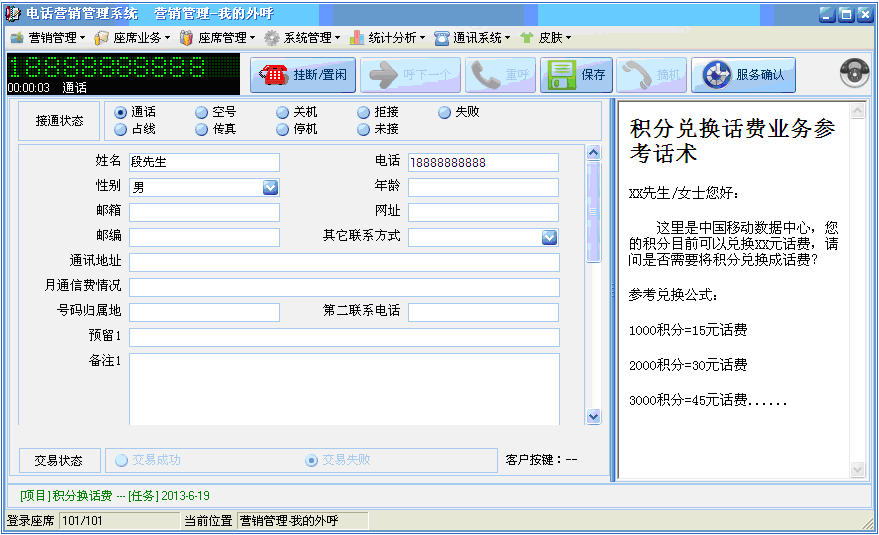Screen dimensions: 879x535
Task: Click the 皮肤 shirt icon
Action: tap(526, 38)
